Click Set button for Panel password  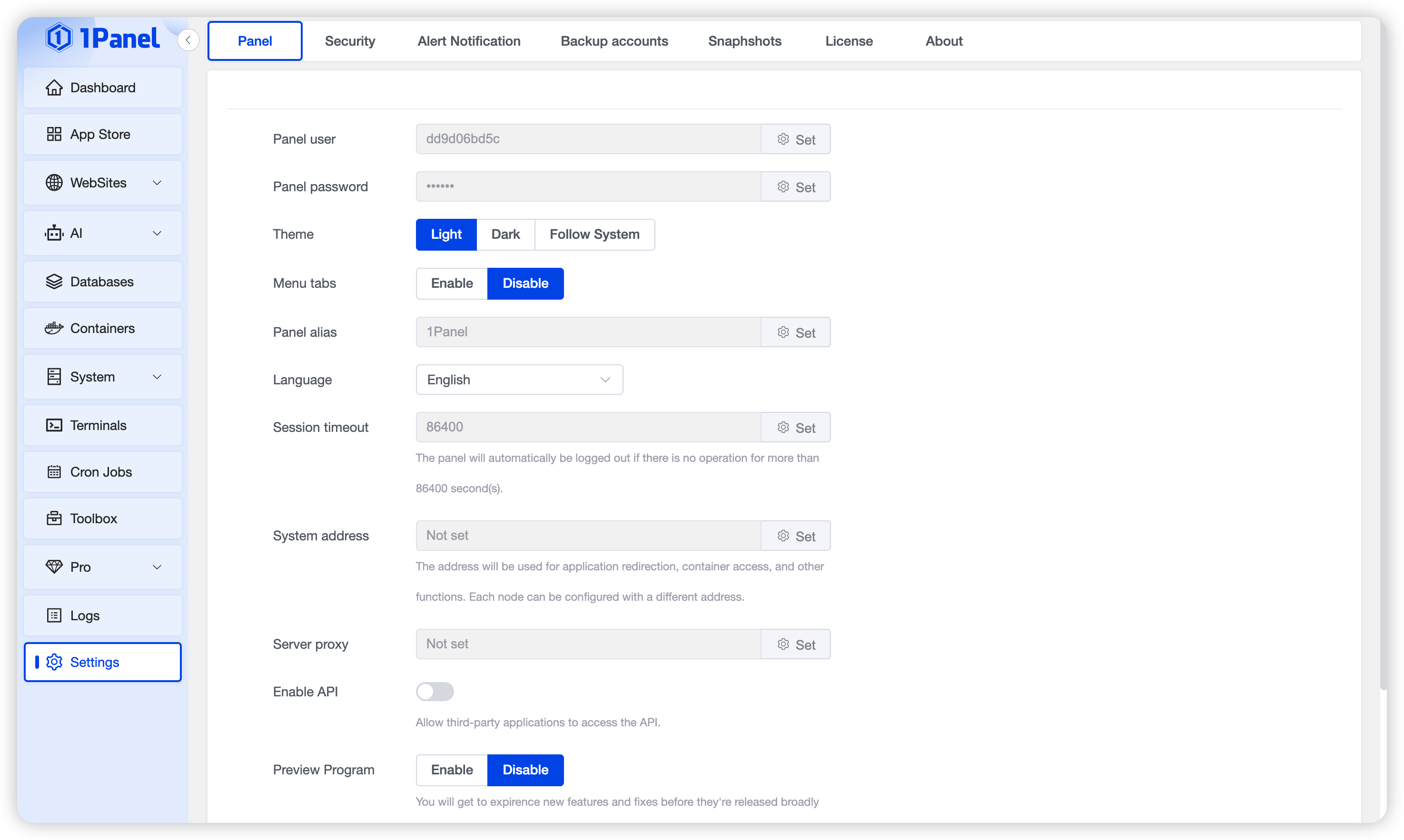[795, 187]
